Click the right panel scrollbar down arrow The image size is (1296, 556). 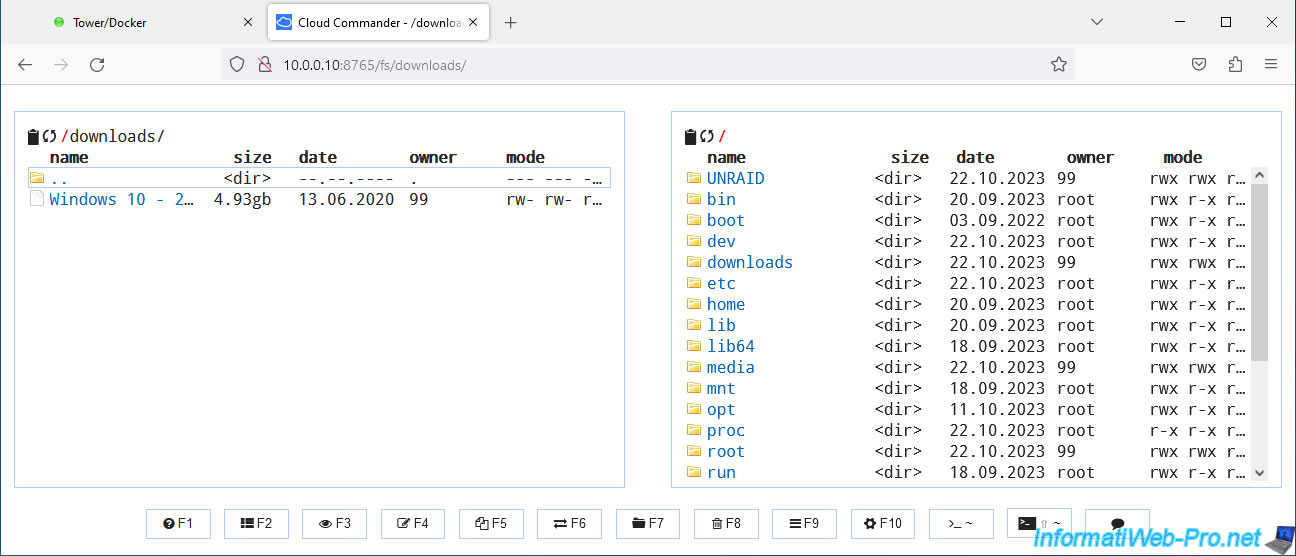pos(1260,473)
